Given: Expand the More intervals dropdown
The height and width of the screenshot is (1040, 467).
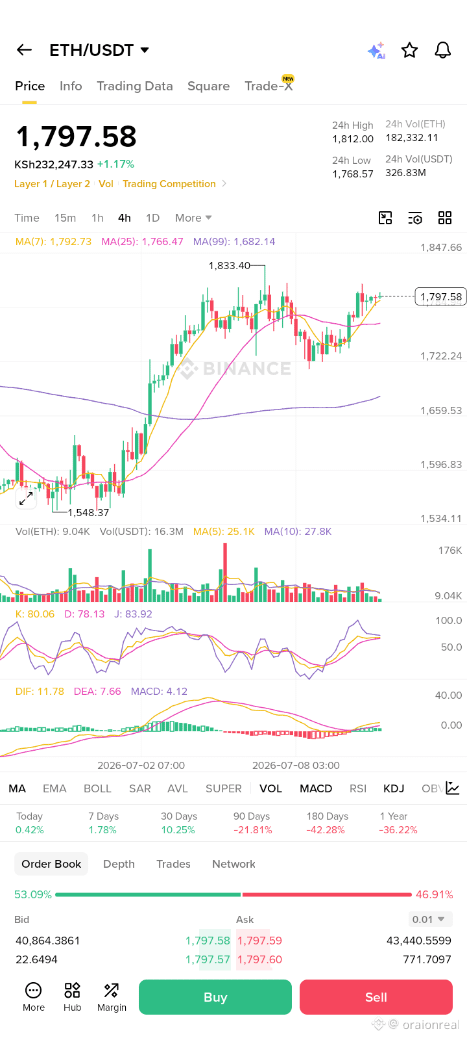Looking at the screenshot, I should click(193, 218).
